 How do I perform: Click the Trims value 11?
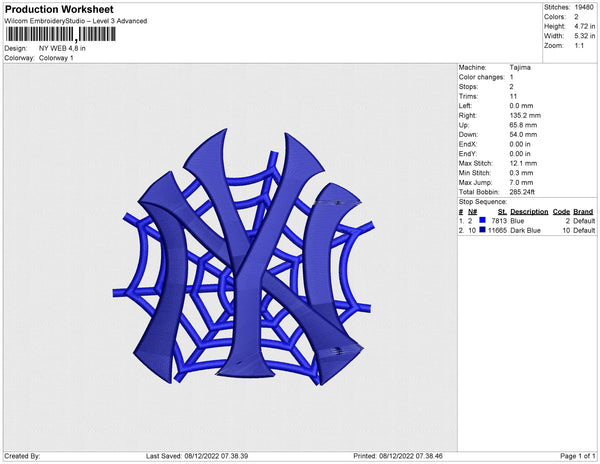click(513, 96)
